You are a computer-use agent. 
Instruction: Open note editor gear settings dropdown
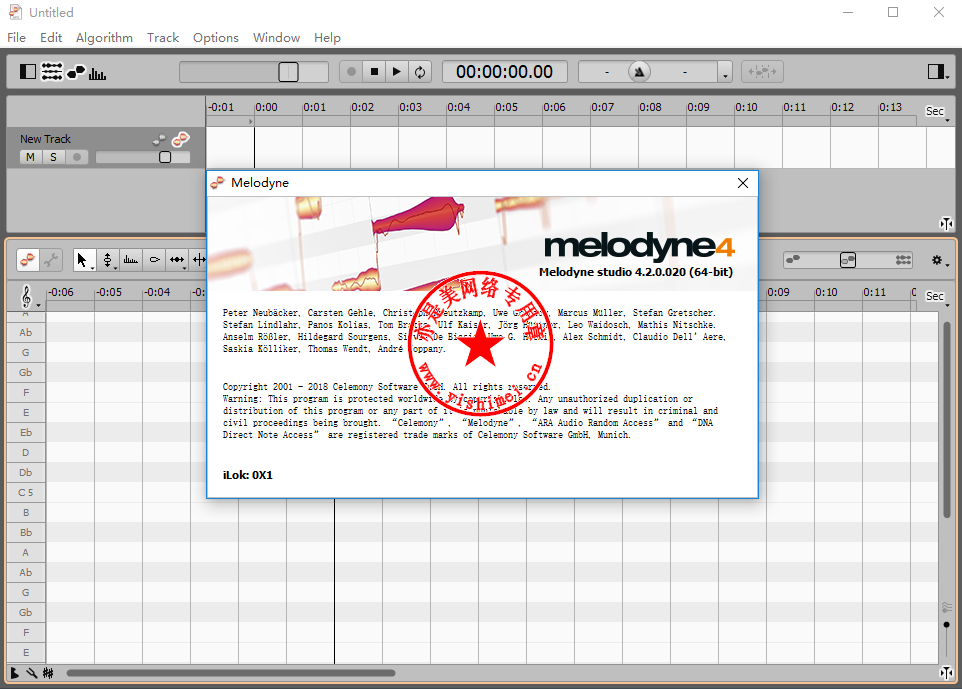point(938,260)
